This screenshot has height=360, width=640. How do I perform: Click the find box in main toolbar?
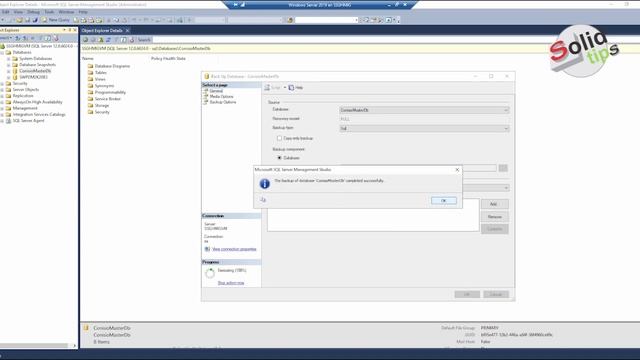[327, 20]
